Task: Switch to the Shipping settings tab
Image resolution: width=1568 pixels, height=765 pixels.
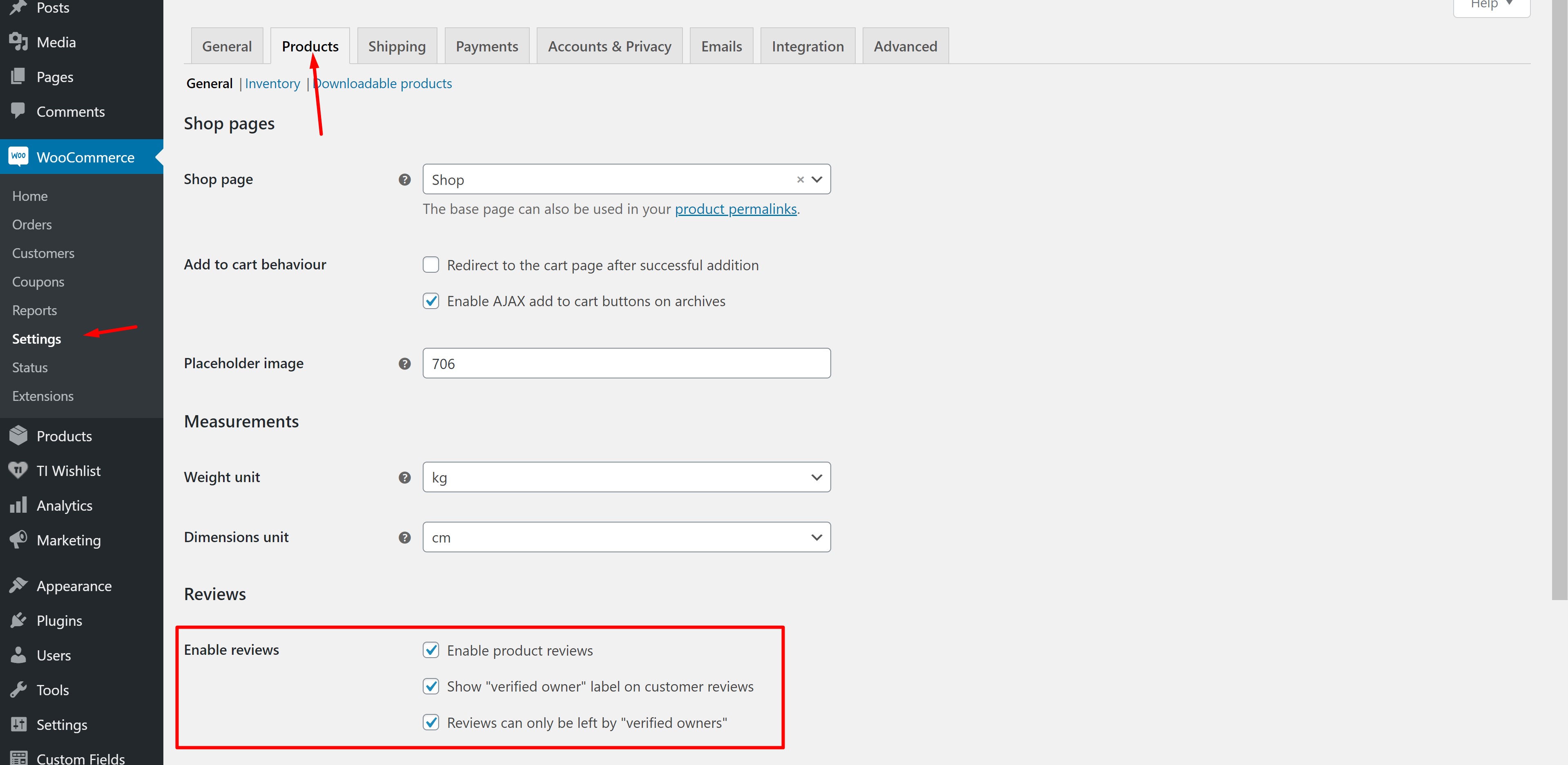Action: pyautogui.click(x=396, y=46)
